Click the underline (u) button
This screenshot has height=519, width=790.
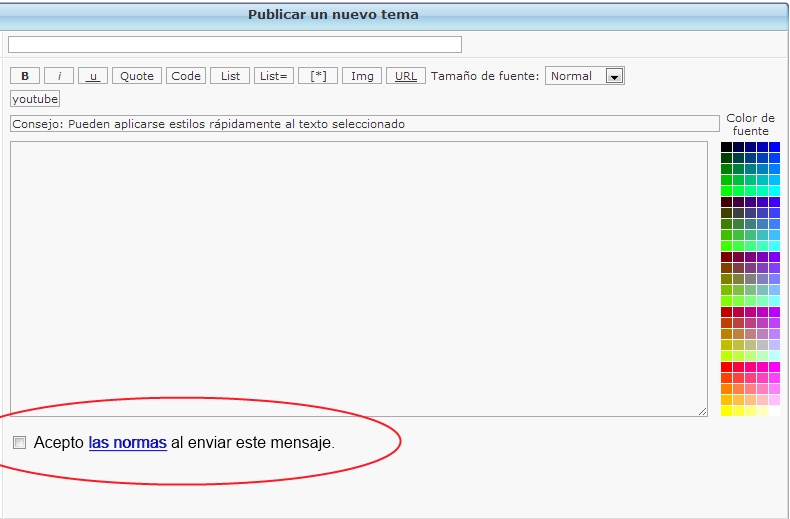click(93, 76)
